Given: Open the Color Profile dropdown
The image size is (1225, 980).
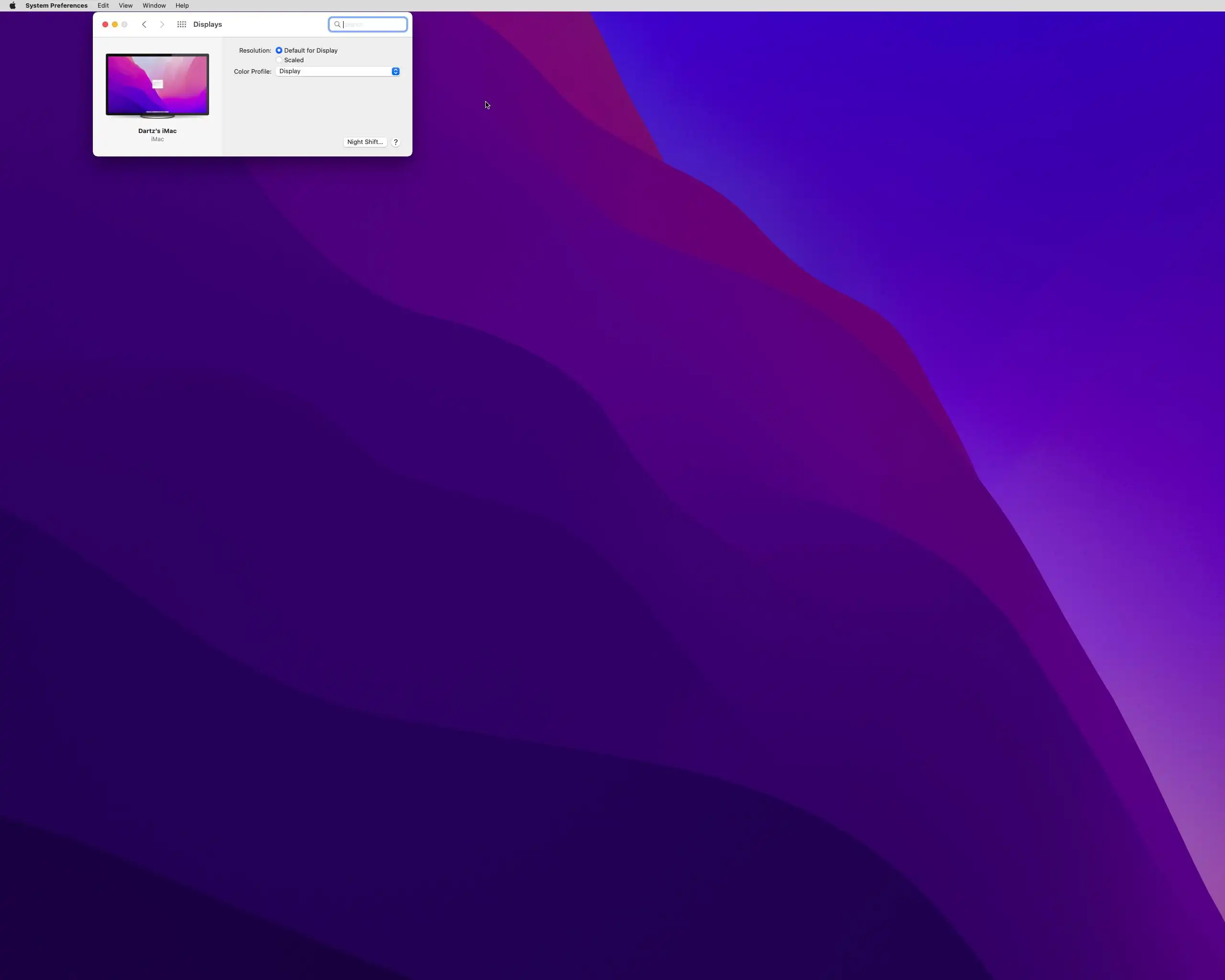Looking at the screenshot, I should 333,72.
